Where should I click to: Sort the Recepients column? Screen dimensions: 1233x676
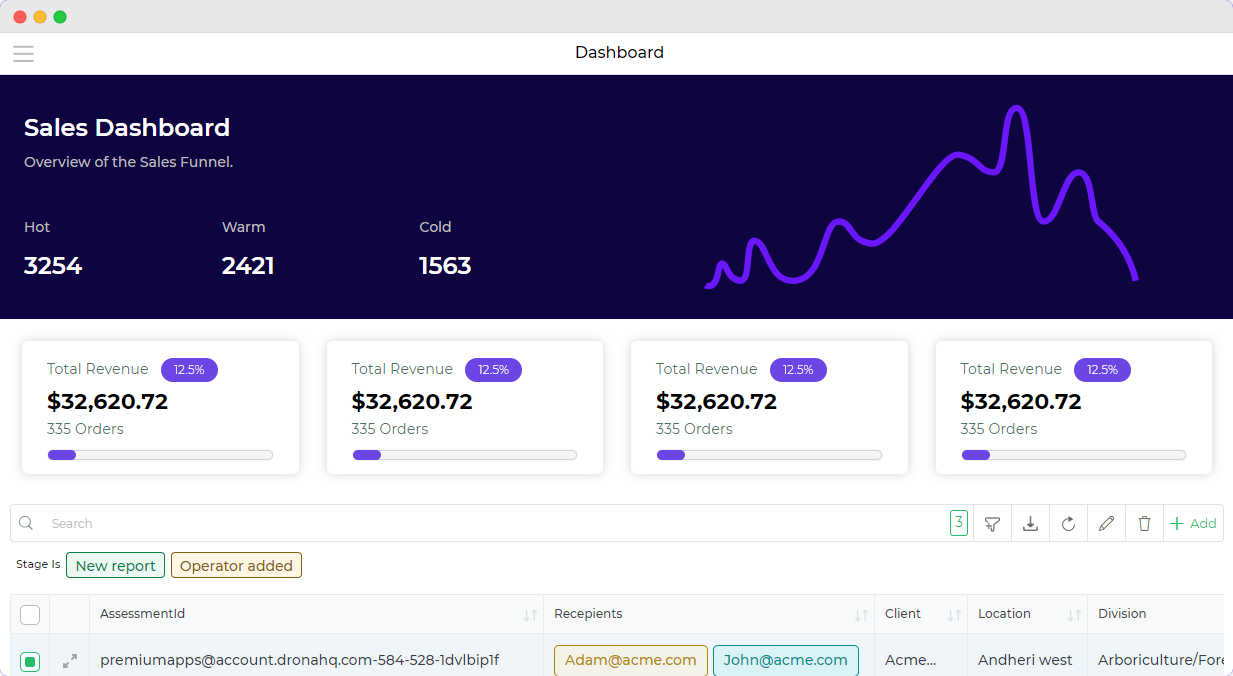pyautogui.click(x=860, y=614)
